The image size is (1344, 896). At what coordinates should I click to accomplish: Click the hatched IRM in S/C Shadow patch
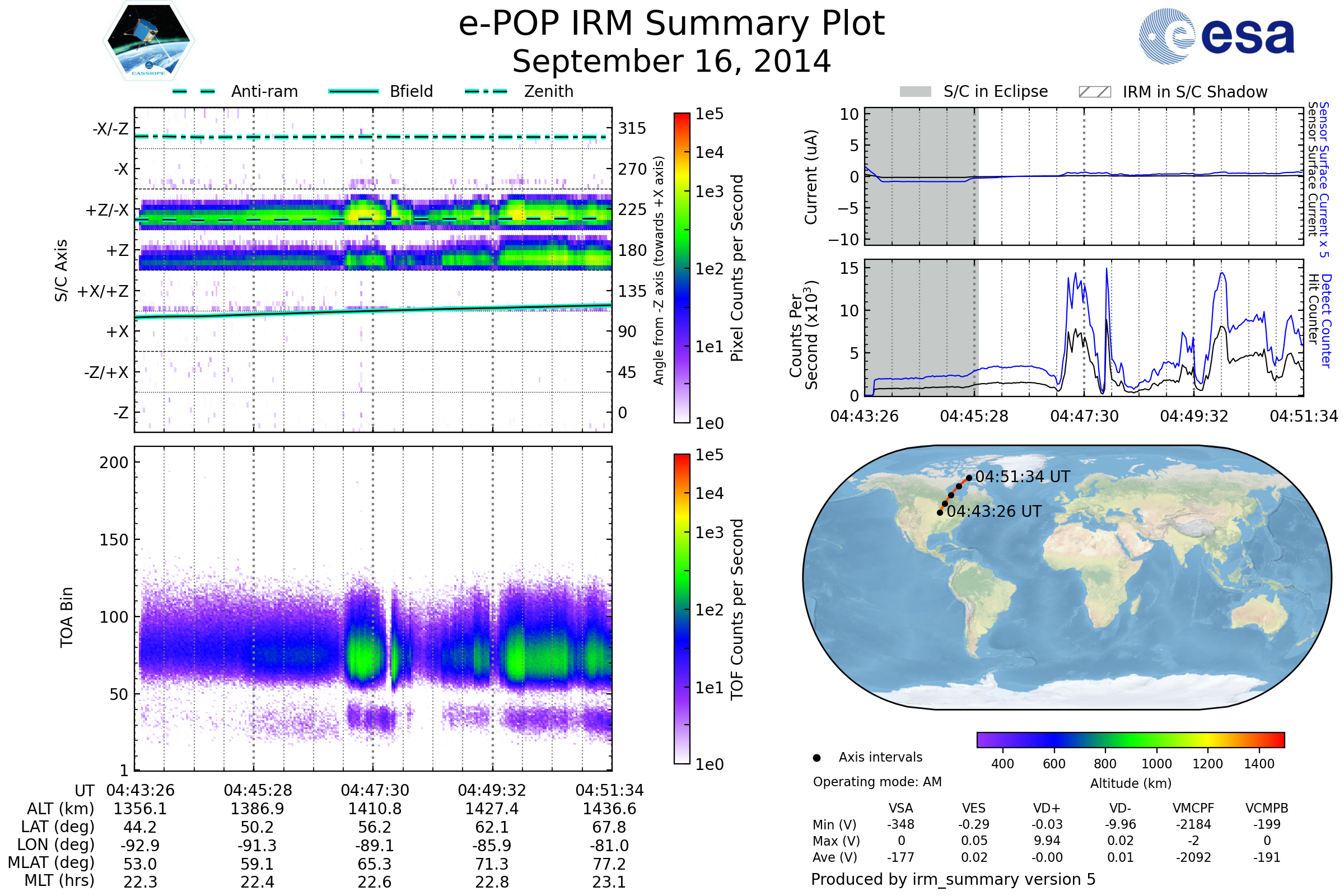point(1094,92)
